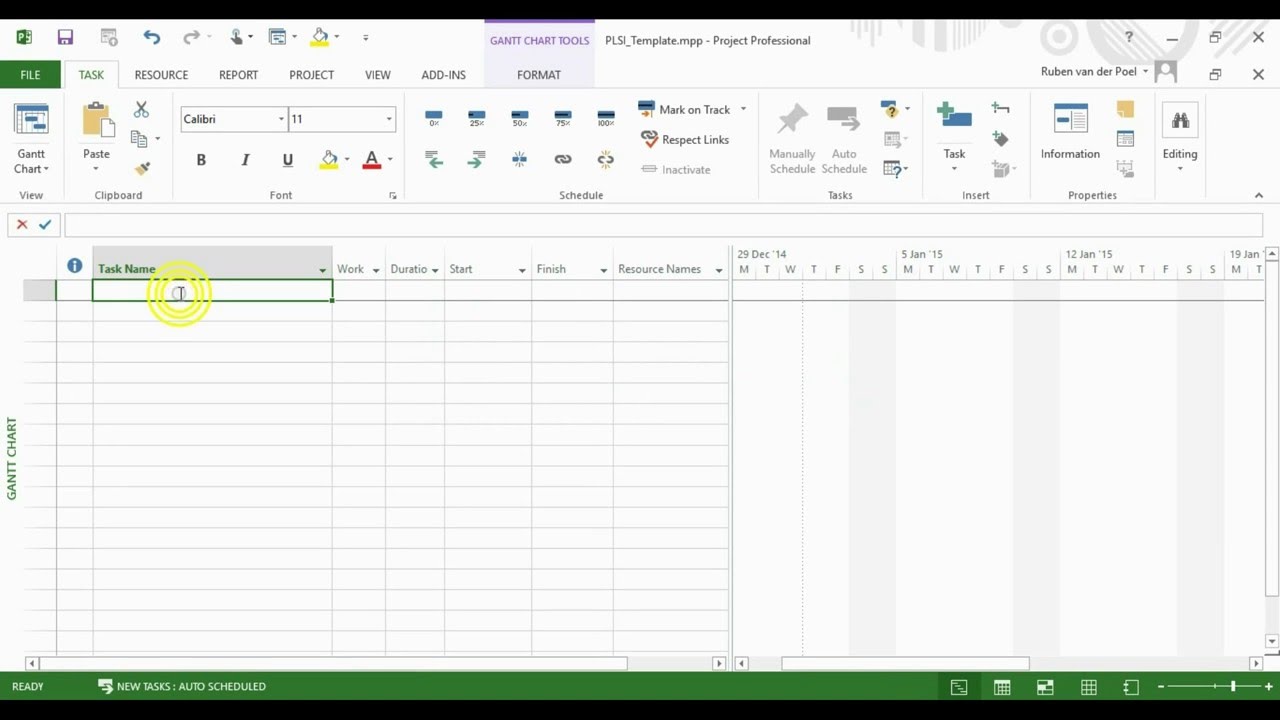The height and width of the screenshot is (720, 1280).
Task: Switch to Resource Sheet view in status bar
Action: click(x=1089, y=687)
